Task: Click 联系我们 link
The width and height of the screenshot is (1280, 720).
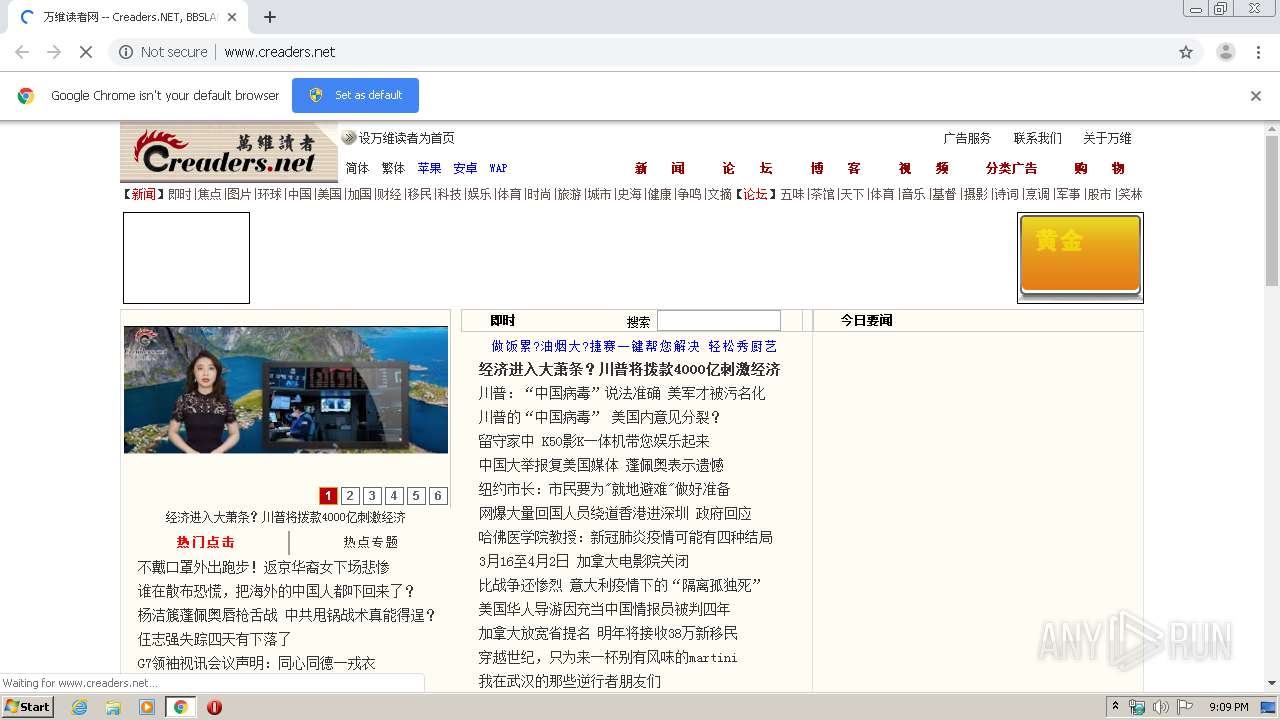Action: pos(1037,138)
